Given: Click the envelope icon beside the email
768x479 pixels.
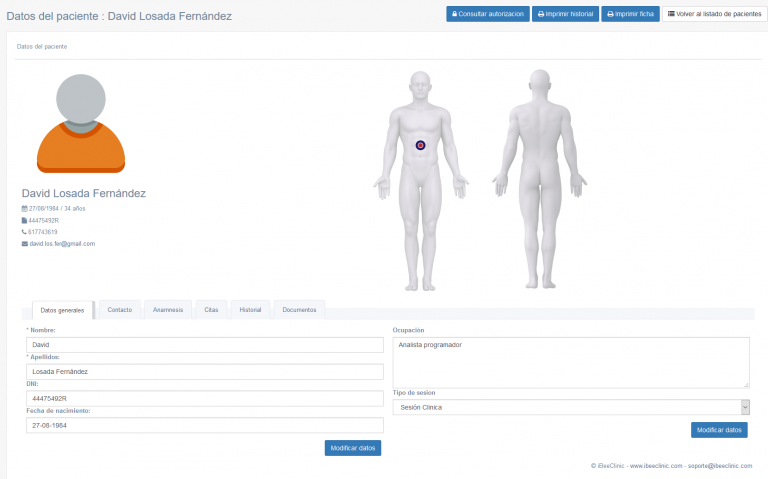Looking at the screenshot, I should pos(25,243).
